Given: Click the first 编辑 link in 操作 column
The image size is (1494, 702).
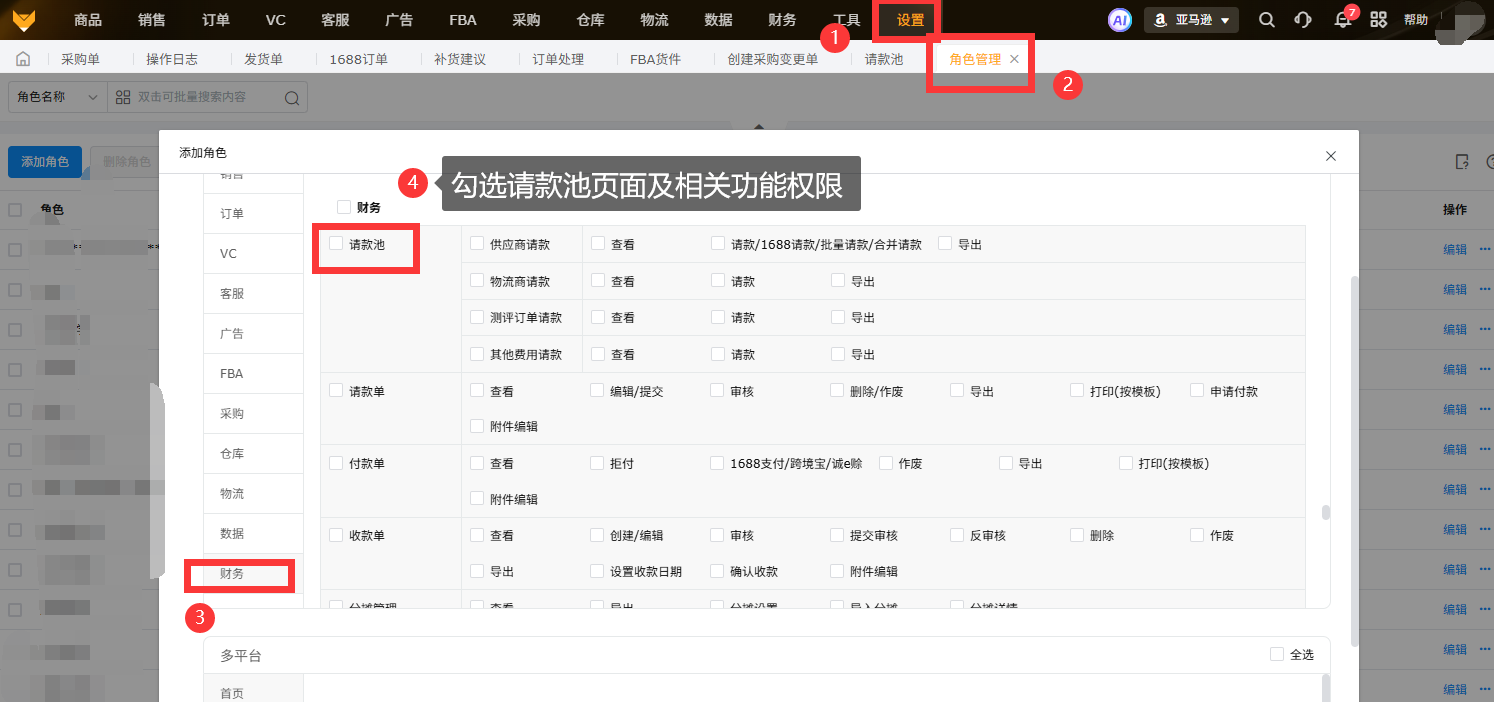Looking at the screenshot, I should [x=1454, y=250].
